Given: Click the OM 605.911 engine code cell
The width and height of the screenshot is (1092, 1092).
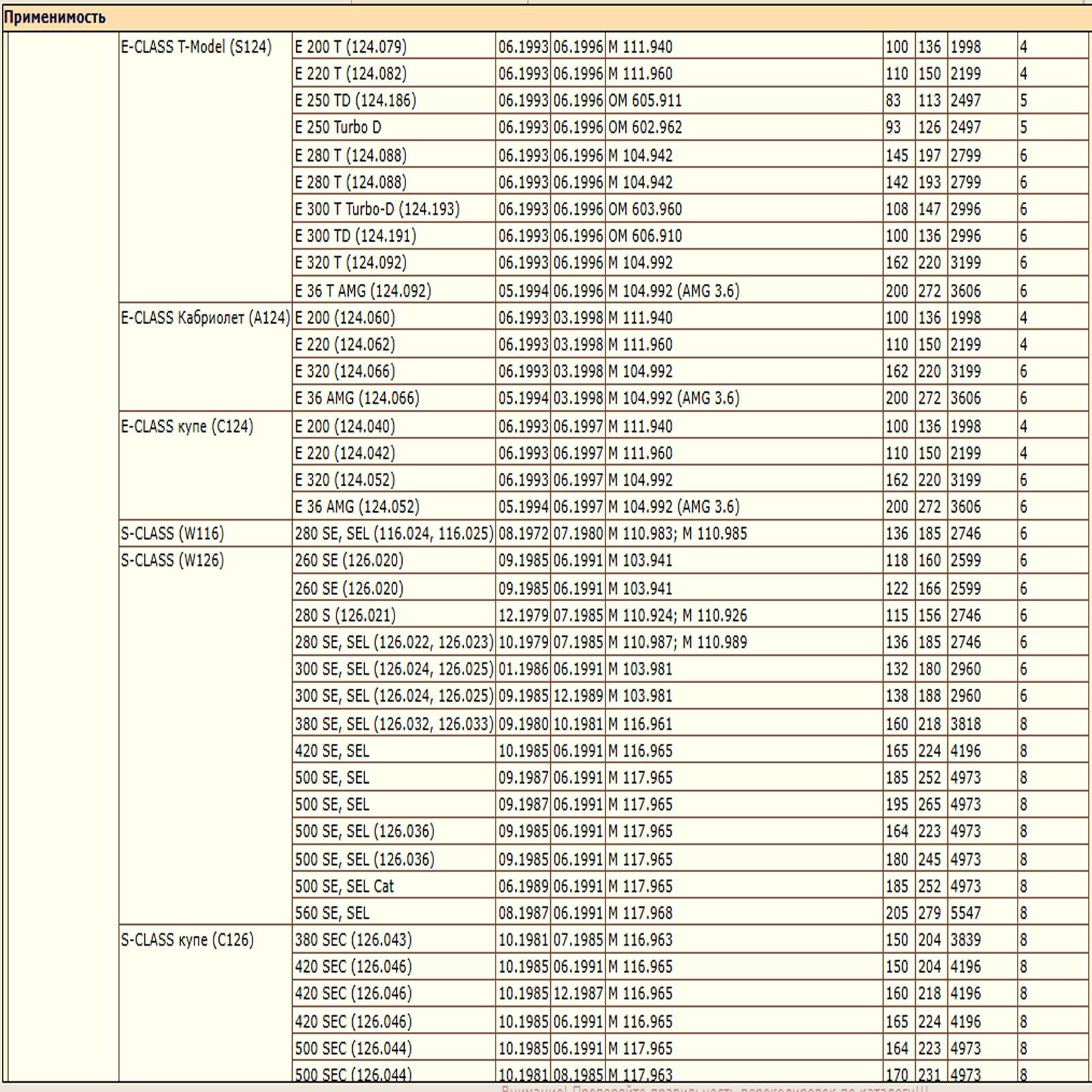Looking at the screenshot, I should (x=745, y=100).
